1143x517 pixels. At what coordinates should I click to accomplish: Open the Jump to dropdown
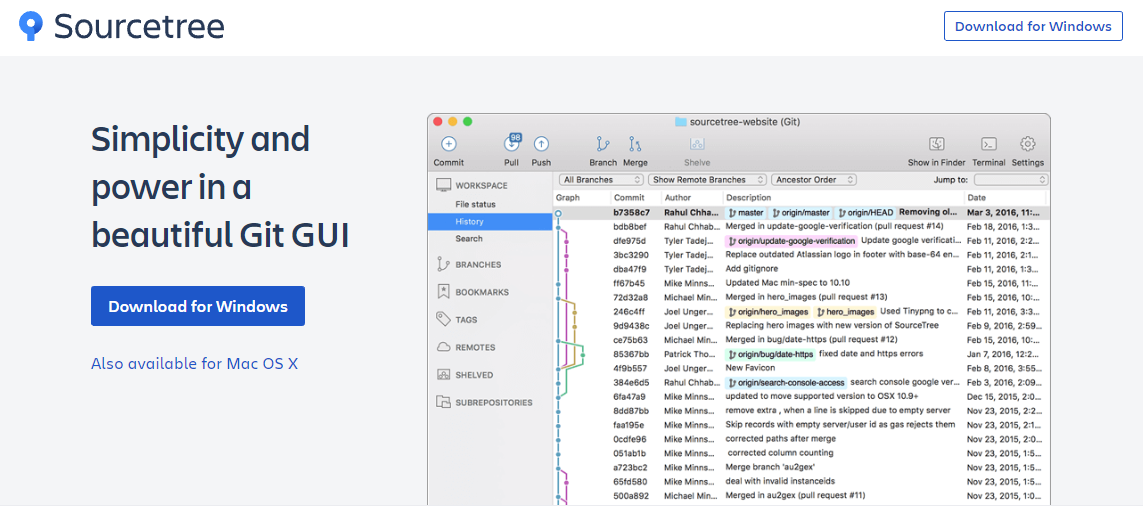pos(1011,179)
